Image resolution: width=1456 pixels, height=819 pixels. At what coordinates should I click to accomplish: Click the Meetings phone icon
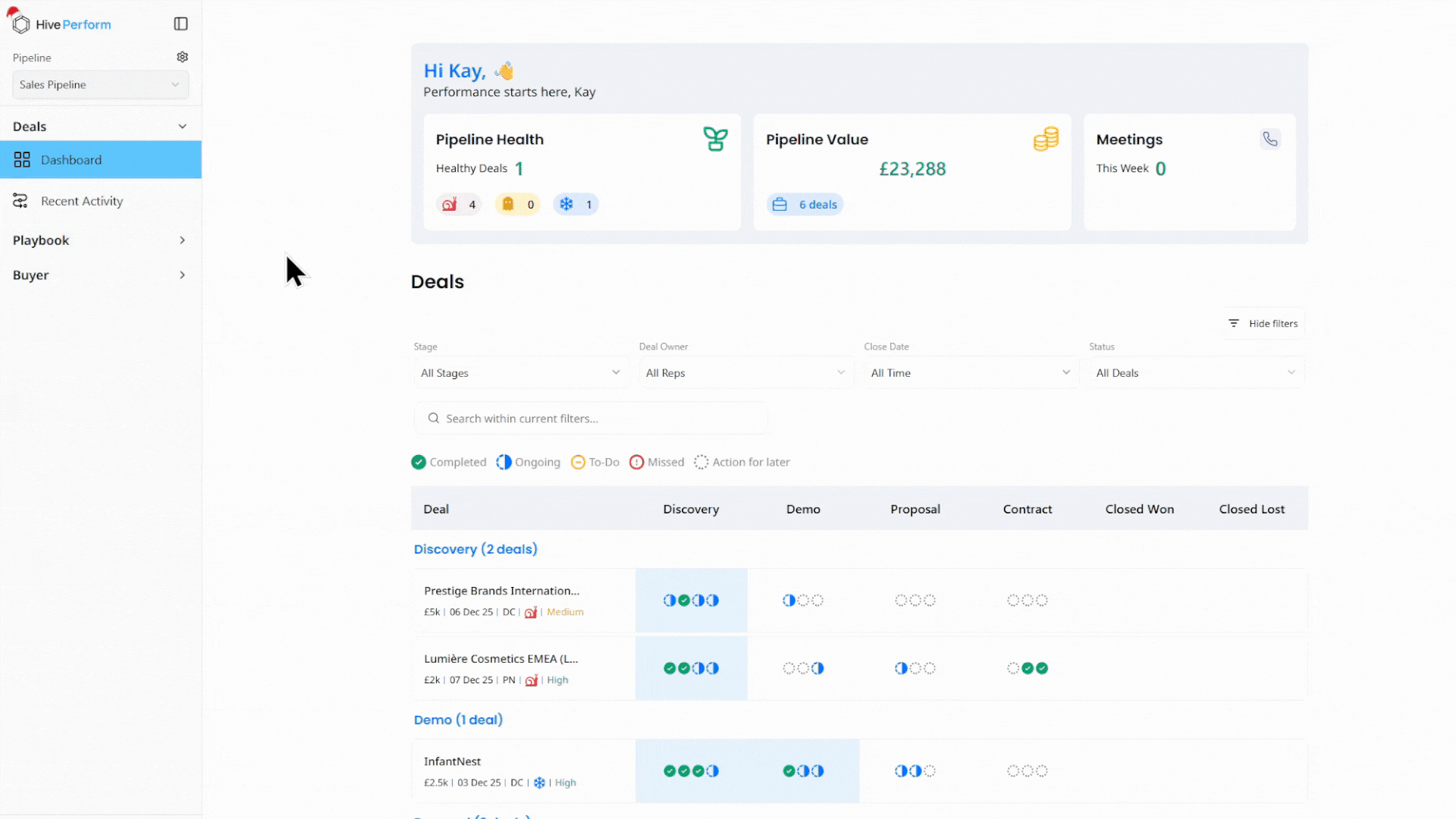[x=1270, y=140]
